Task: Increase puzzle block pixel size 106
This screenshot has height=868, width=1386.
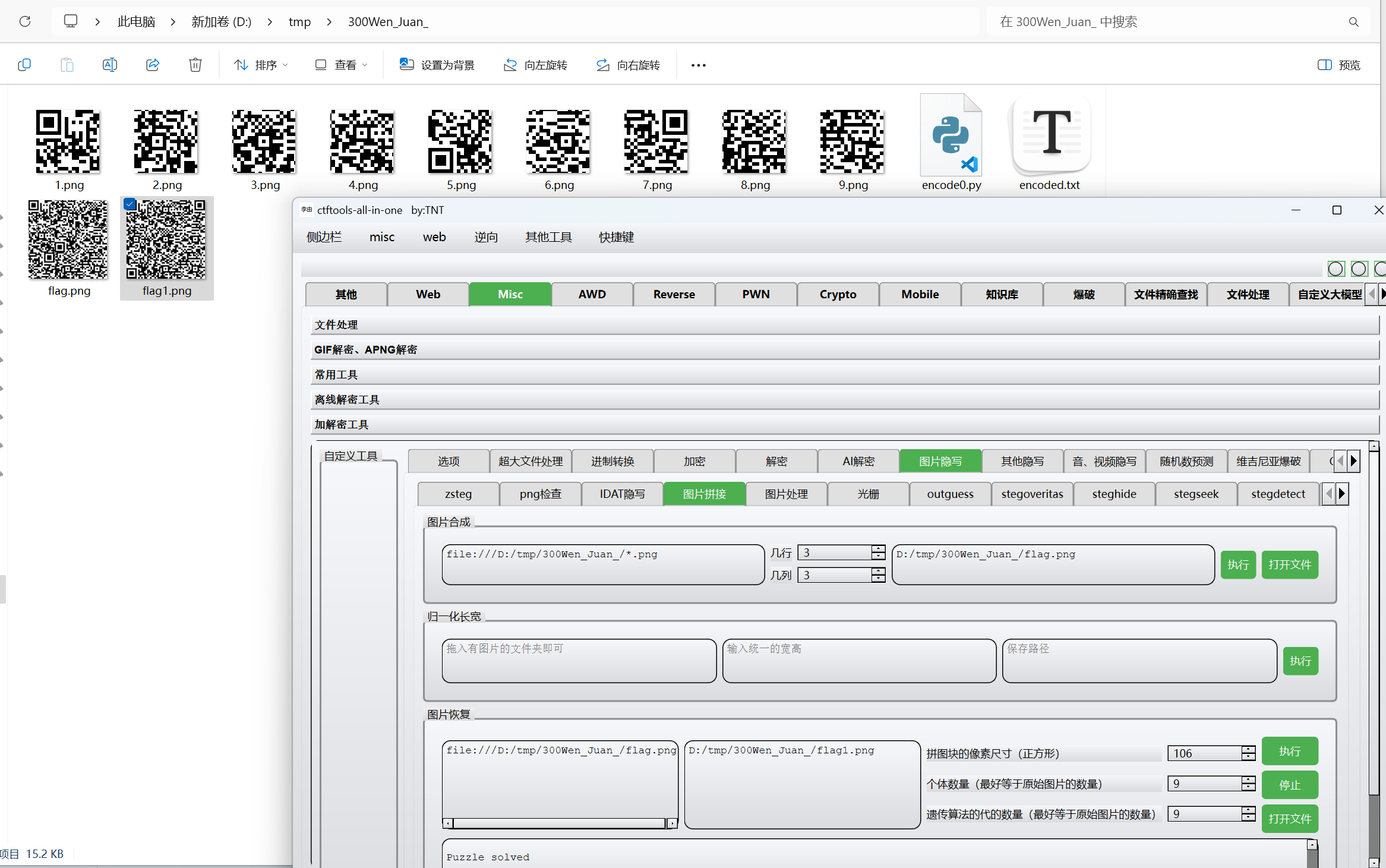Action: coord(1248,750)
